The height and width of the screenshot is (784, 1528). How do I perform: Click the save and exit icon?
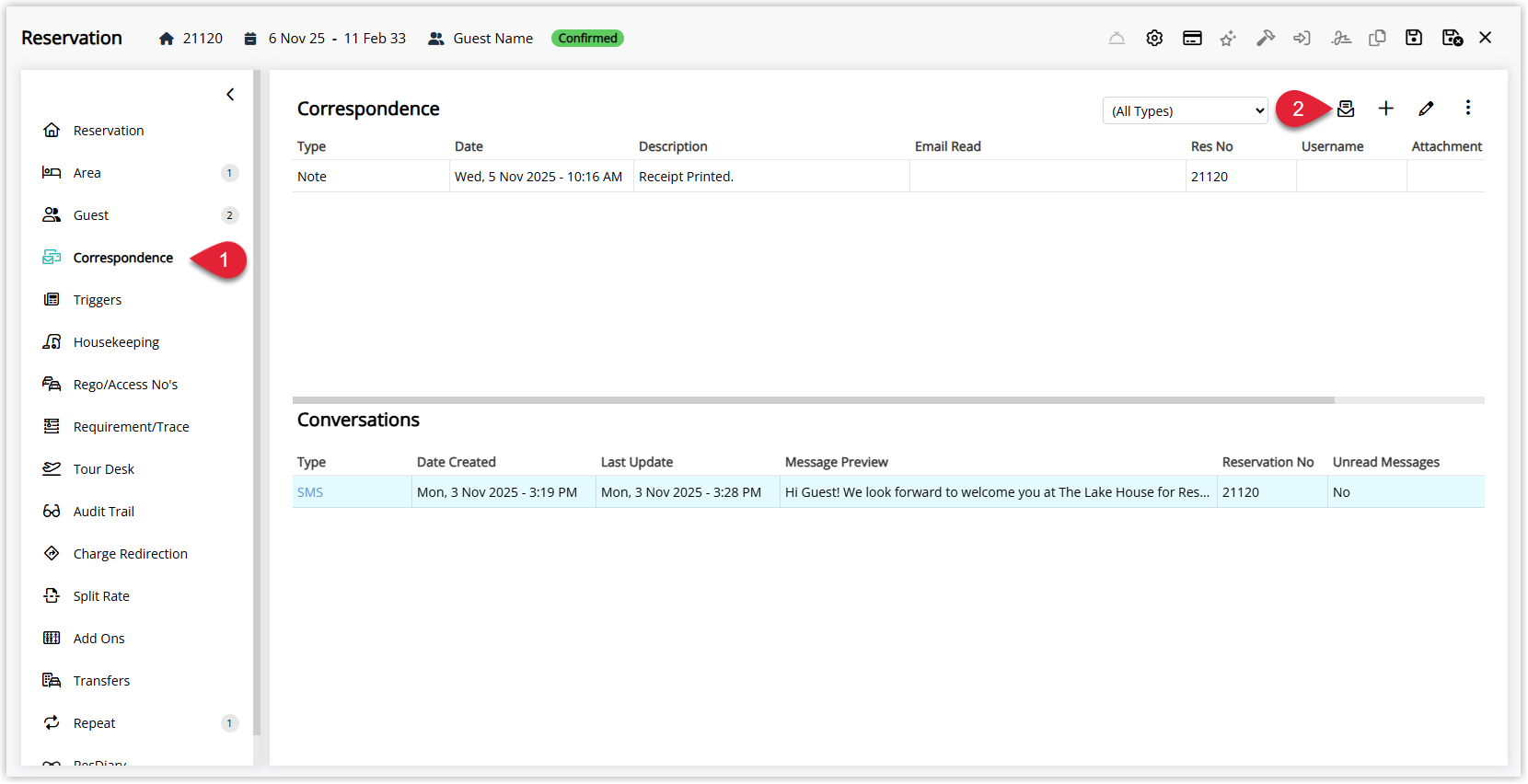(1453, 38)
